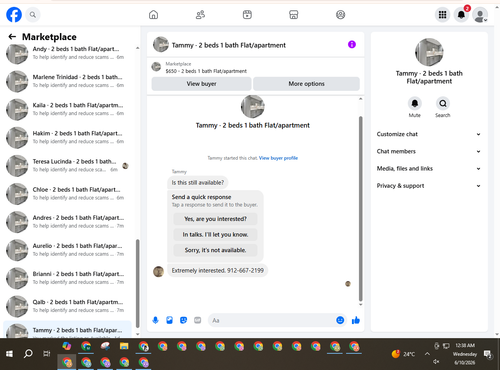Open the emoji picker in message box
Image resolution: width=500 pixels, height=370 pixels.
340,320
